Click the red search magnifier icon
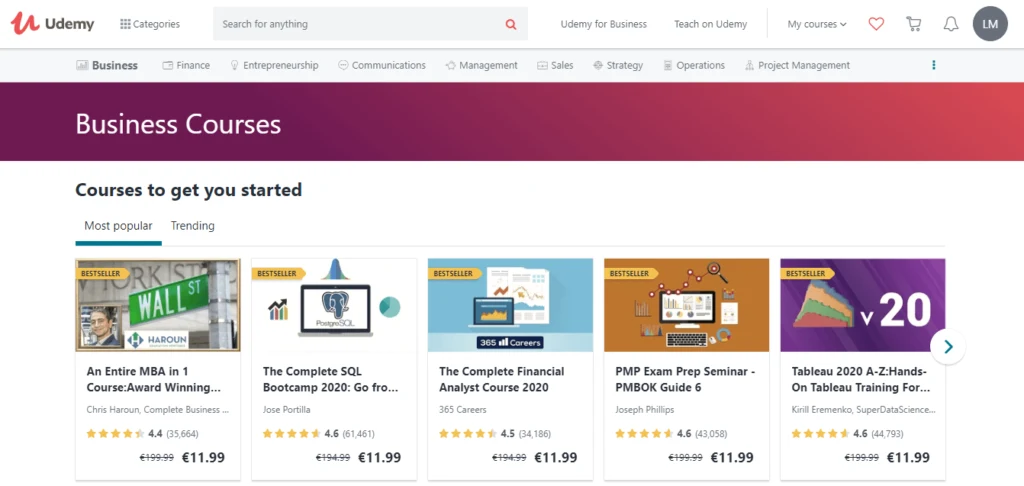The width and height of the screenshot is (1024, 486). [511, 24]
